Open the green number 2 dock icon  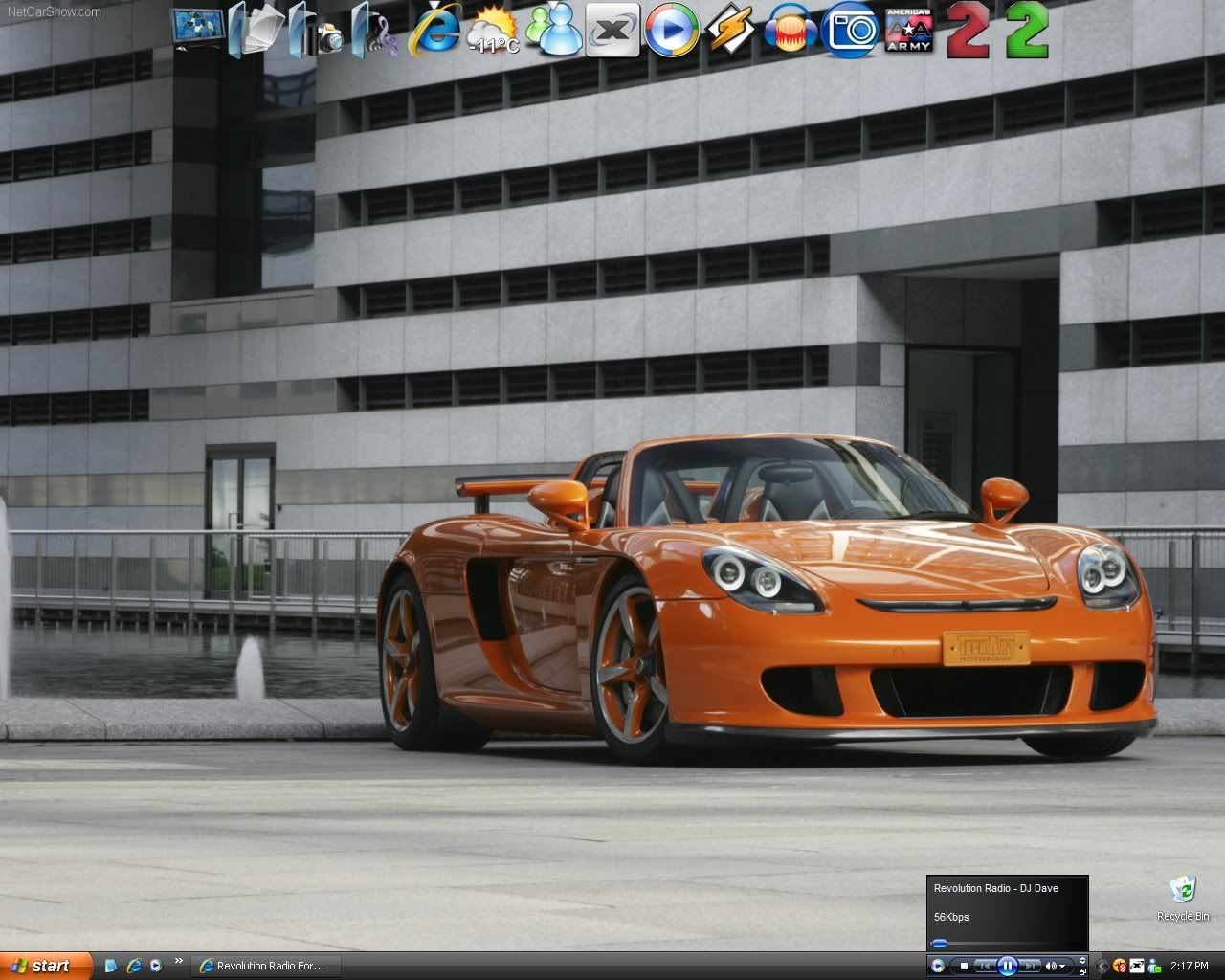click(1027, 30)
